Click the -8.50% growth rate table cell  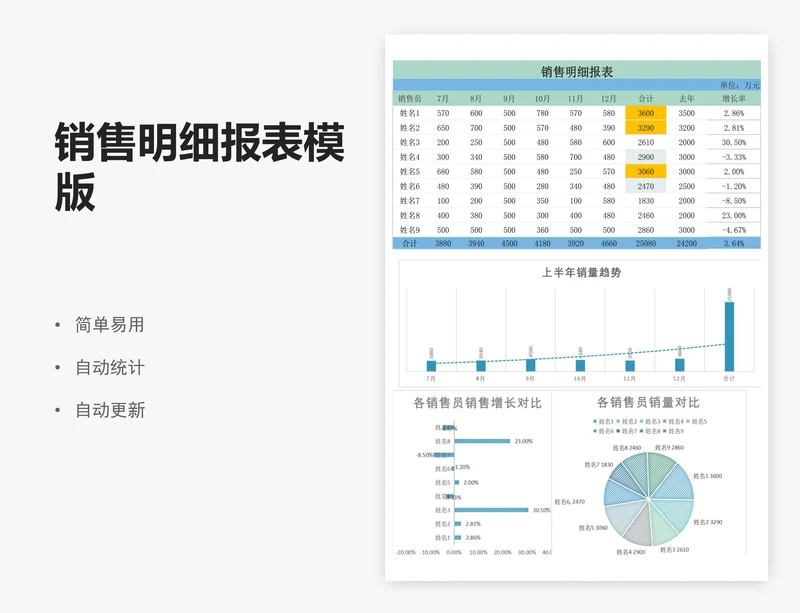click(734, 201)
